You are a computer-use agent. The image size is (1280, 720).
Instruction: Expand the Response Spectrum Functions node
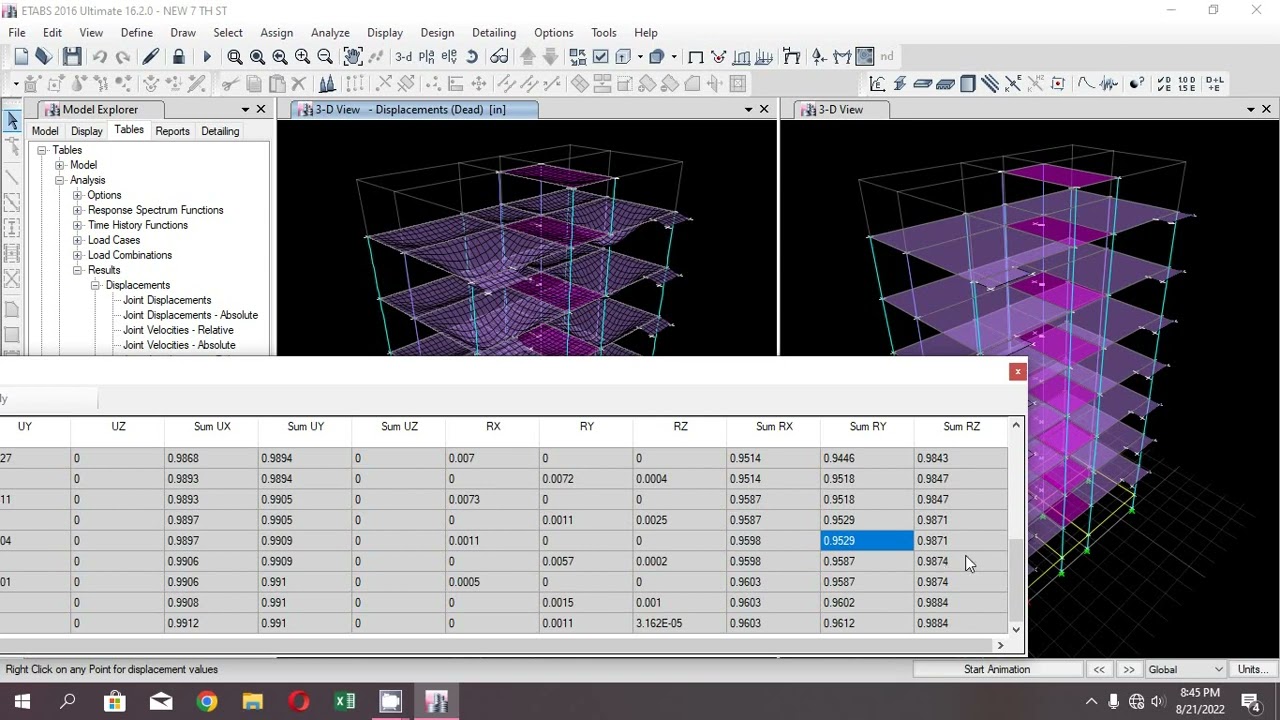coord(77,210)
